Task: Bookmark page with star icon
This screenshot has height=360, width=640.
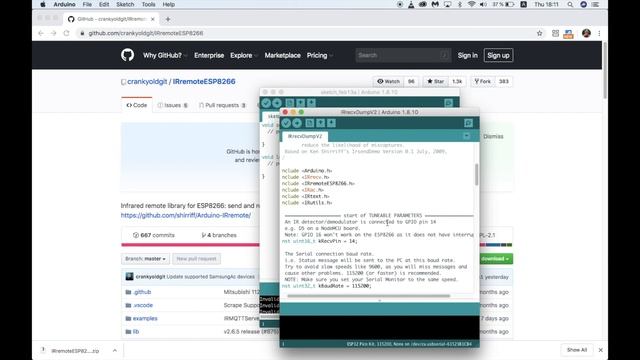Action: [x=540, y=33]
